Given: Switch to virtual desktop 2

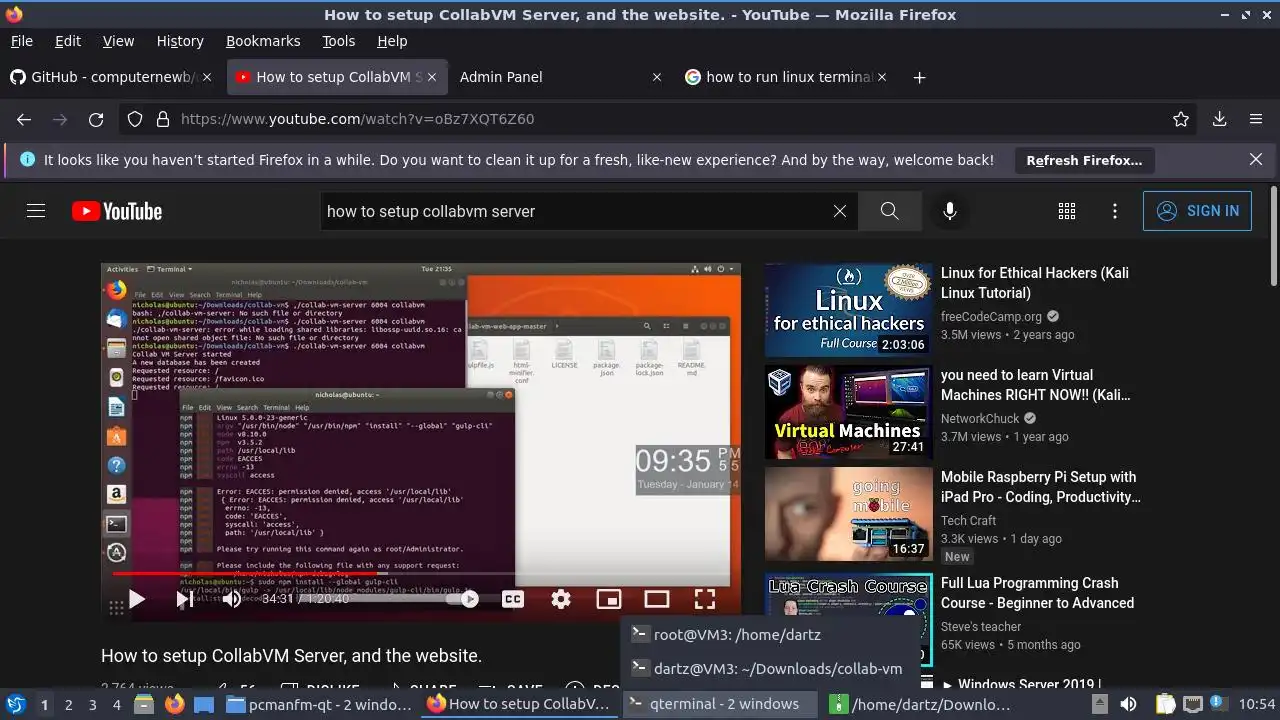Looking at the screenshot, I should pyautogui.click(x=68, y=704).
